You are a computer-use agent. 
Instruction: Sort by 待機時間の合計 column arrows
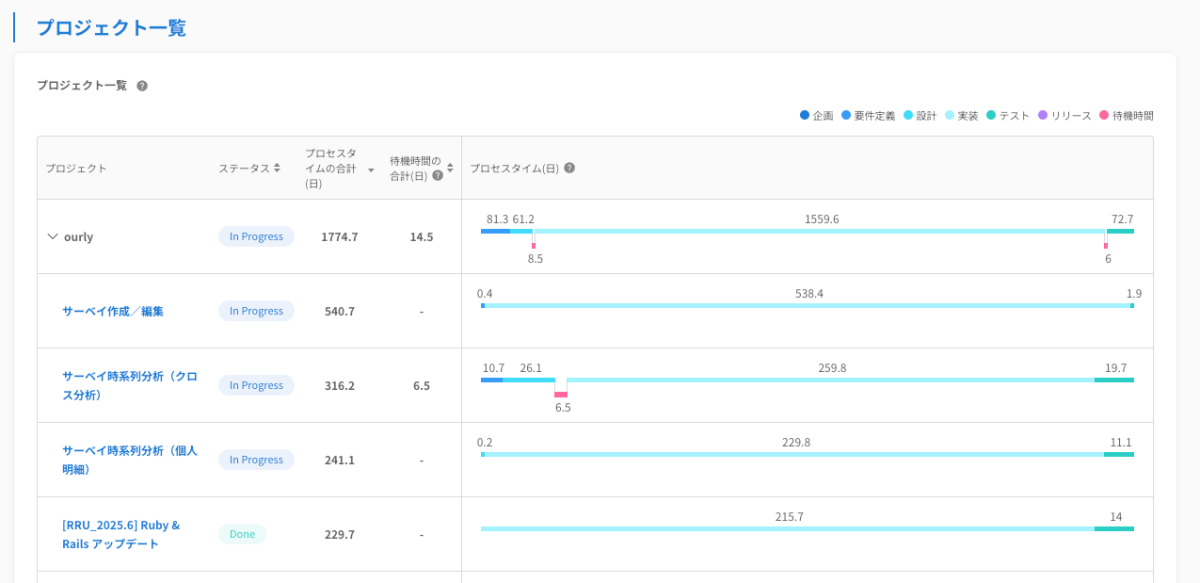(450, 168)
